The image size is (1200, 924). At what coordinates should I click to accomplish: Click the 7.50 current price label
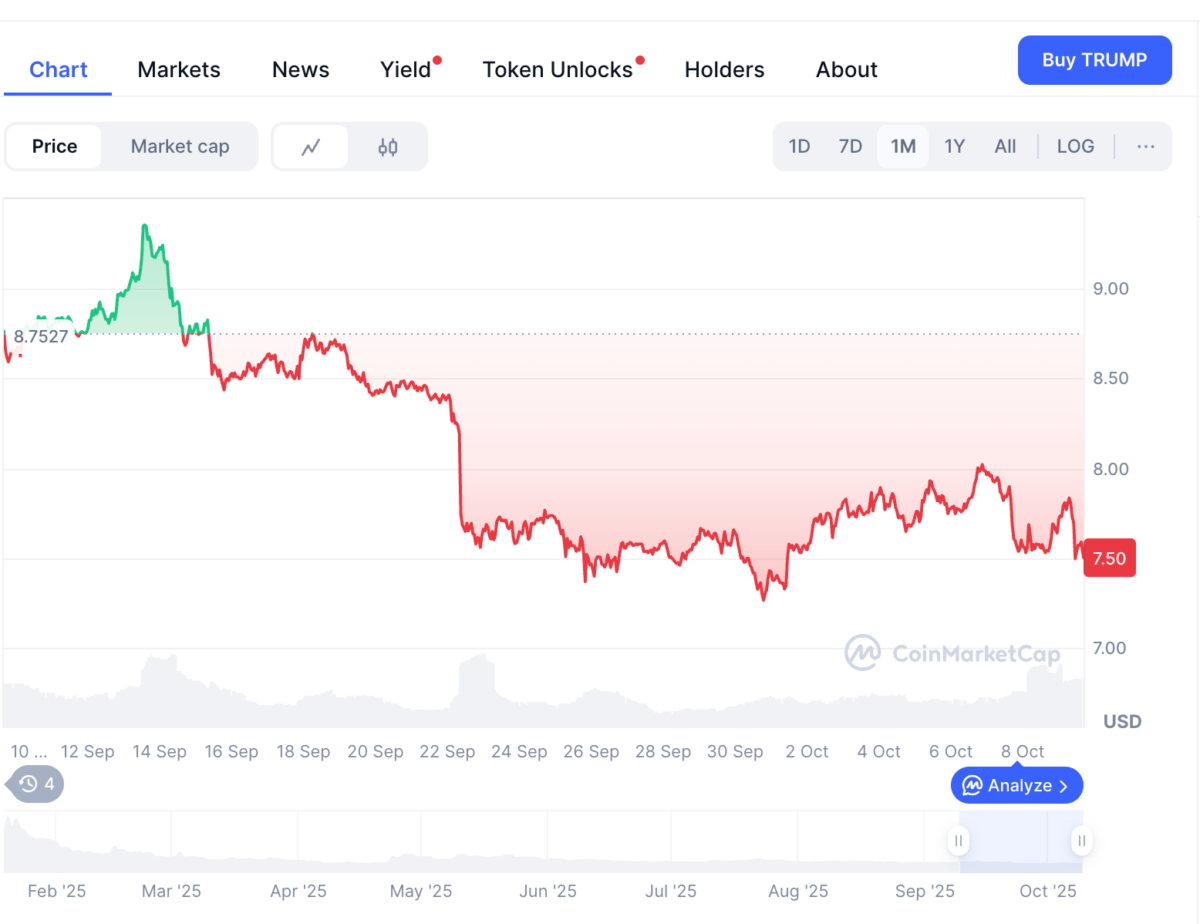(1110, 559)
